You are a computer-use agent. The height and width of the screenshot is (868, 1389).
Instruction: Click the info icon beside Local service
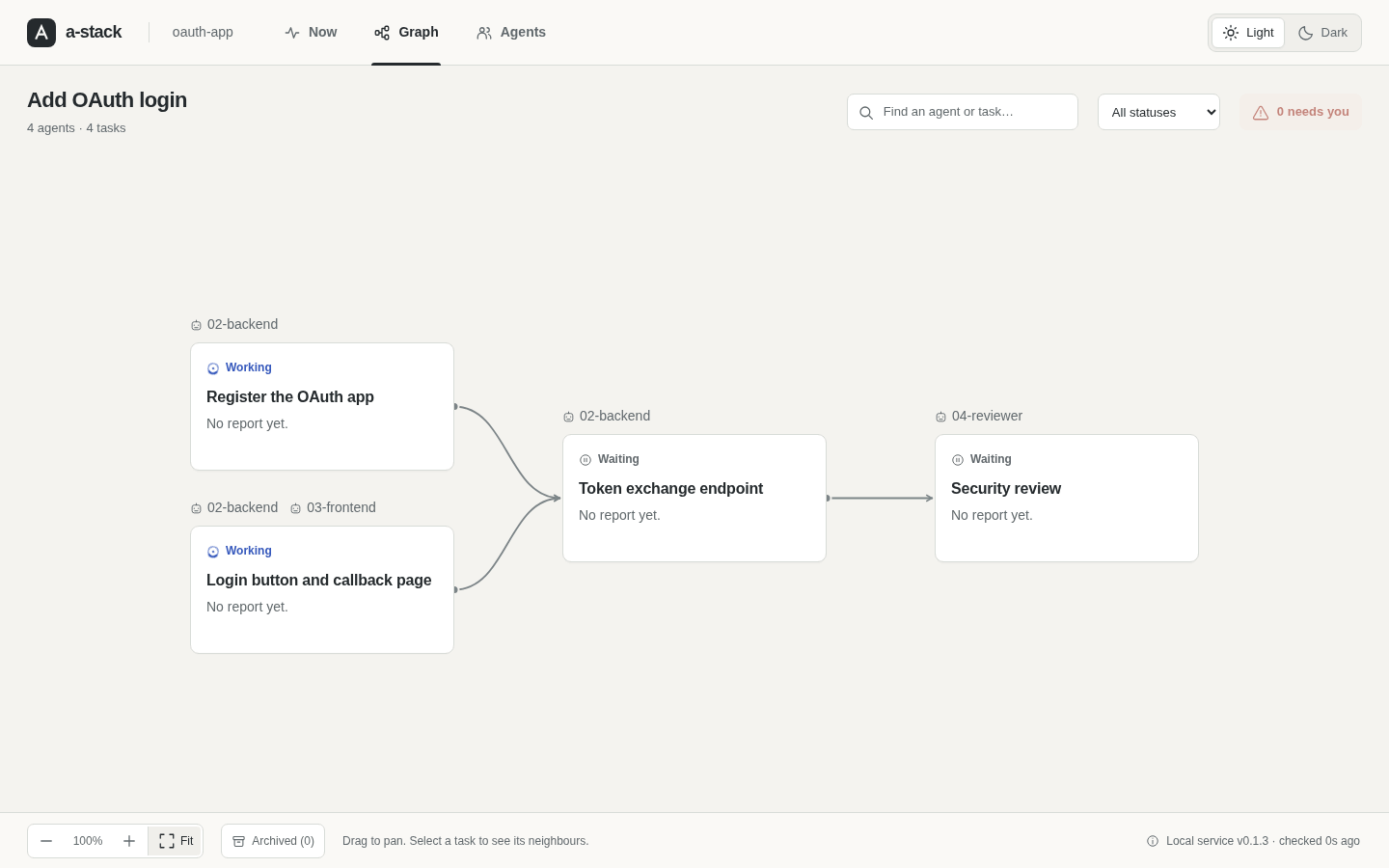point(1153,841)
